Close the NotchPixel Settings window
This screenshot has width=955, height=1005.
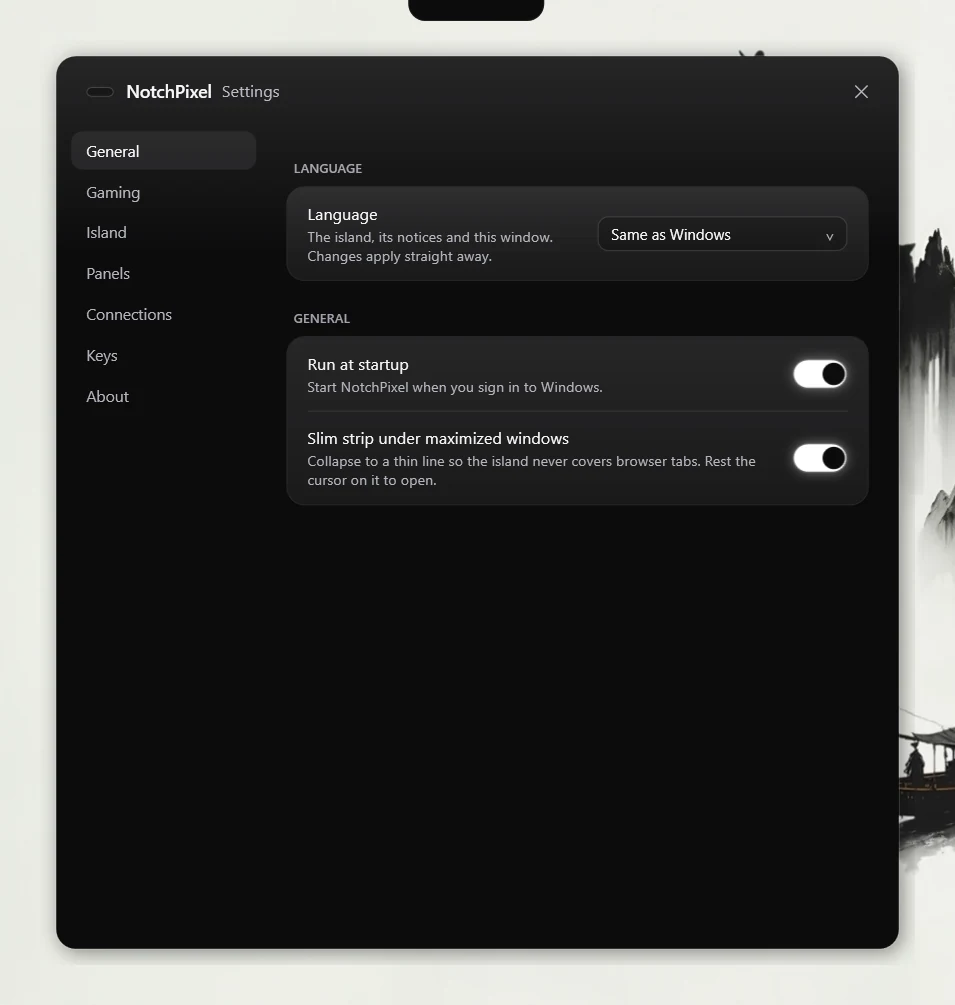point(861,92)
